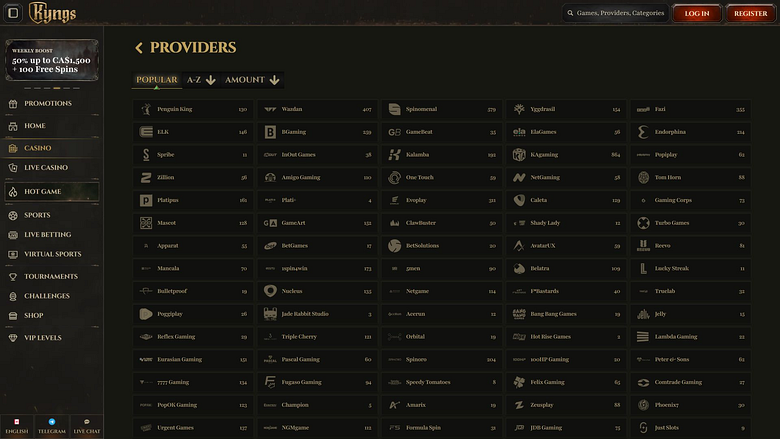This screenshot has height=439, width=780.
Task: Click the VIP Levels diamond icon
Action: (13, 338)
